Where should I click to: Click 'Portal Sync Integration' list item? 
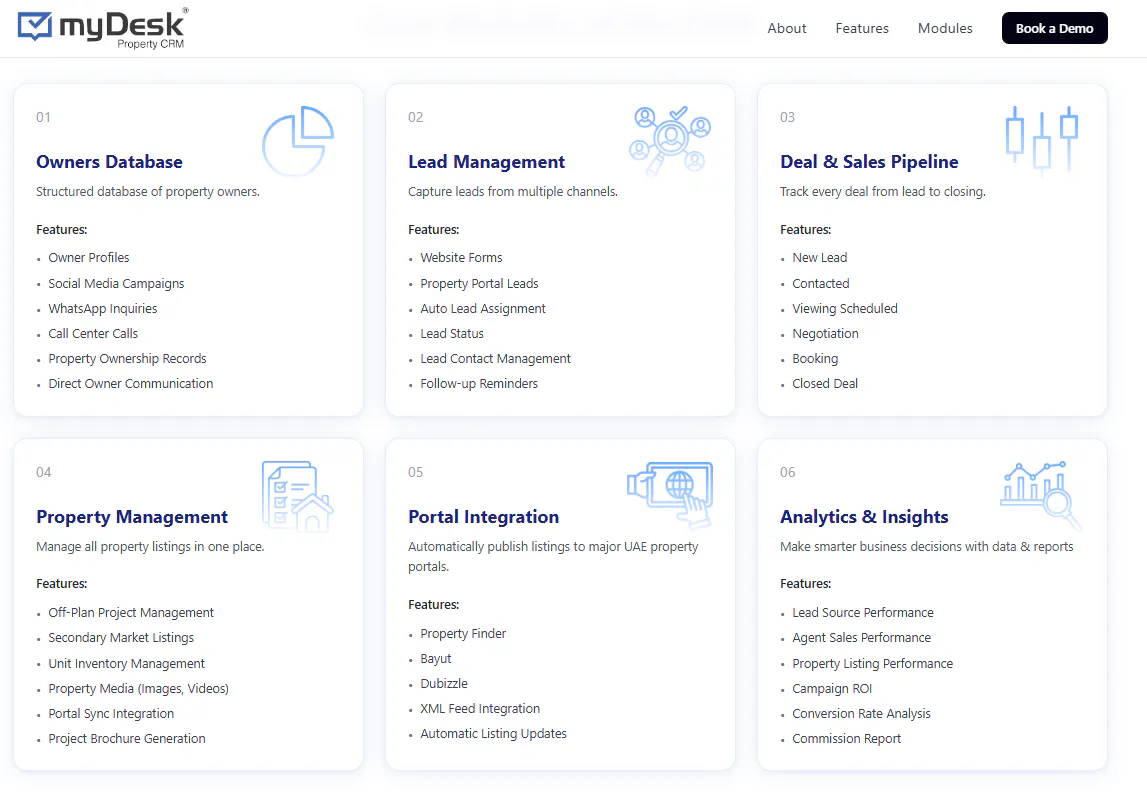coord(111,714)
